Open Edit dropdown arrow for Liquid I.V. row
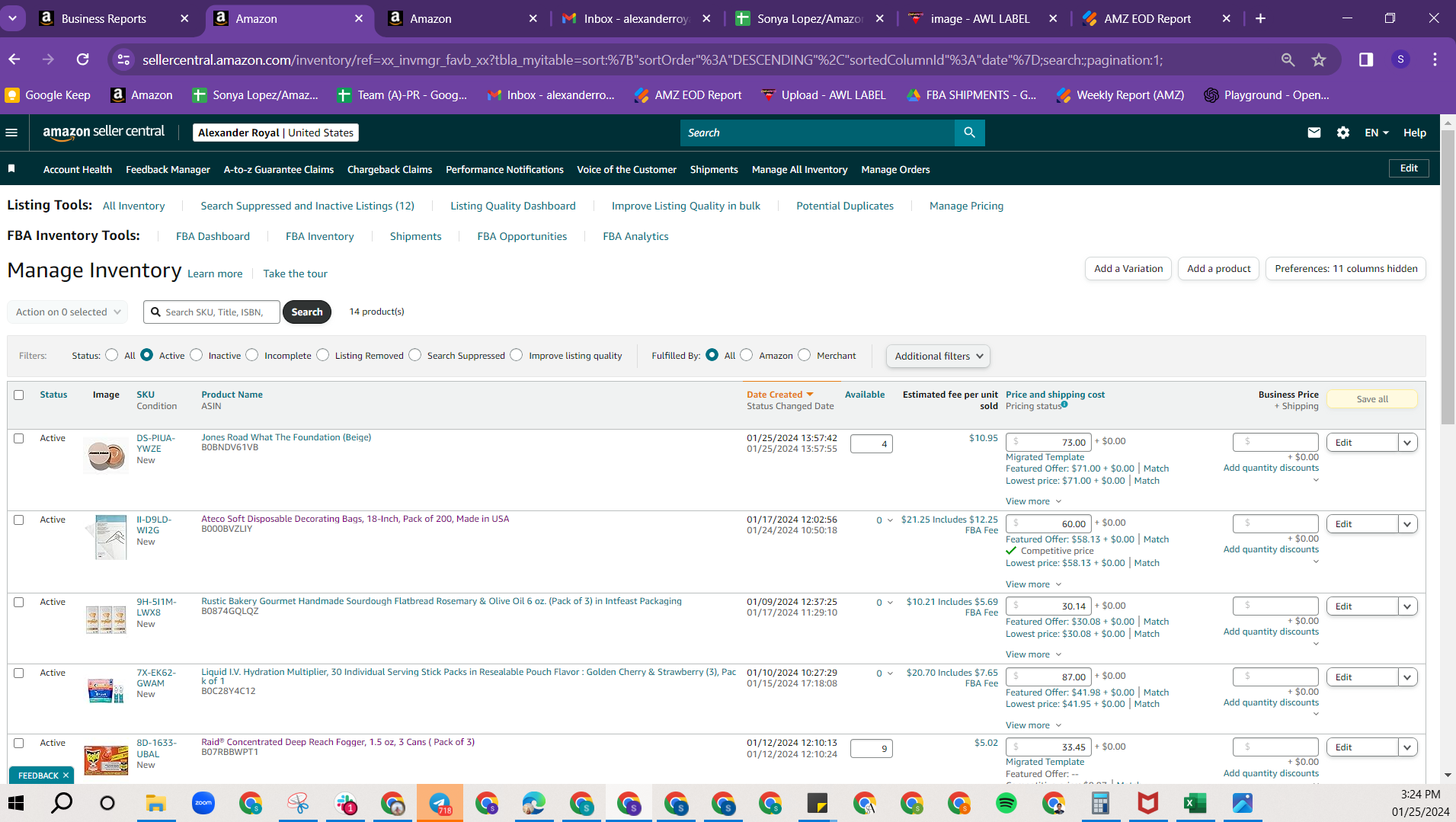The image size is (1456, 822). coord(1408,677)
